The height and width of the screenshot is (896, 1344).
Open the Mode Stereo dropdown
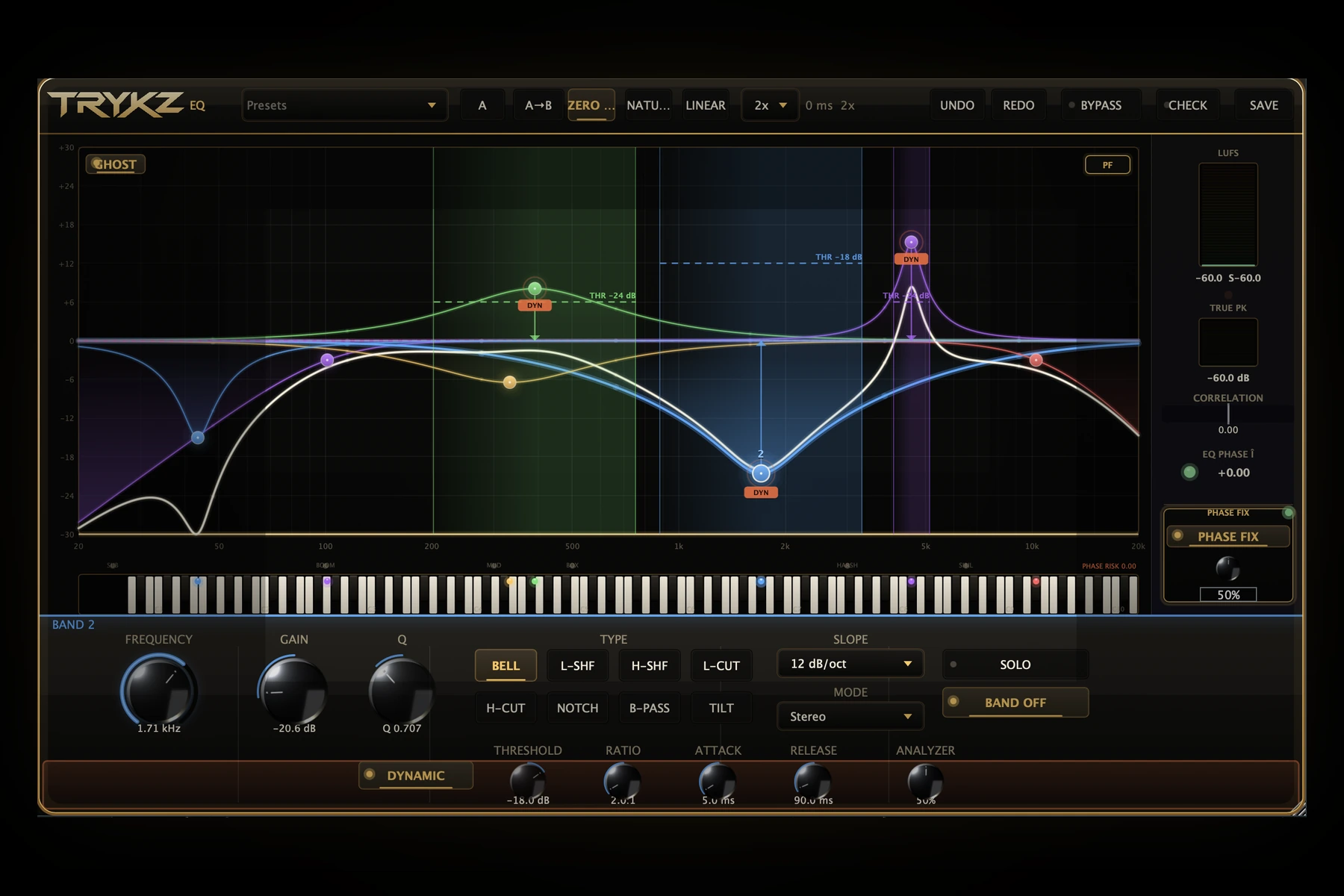coord(850,716)
